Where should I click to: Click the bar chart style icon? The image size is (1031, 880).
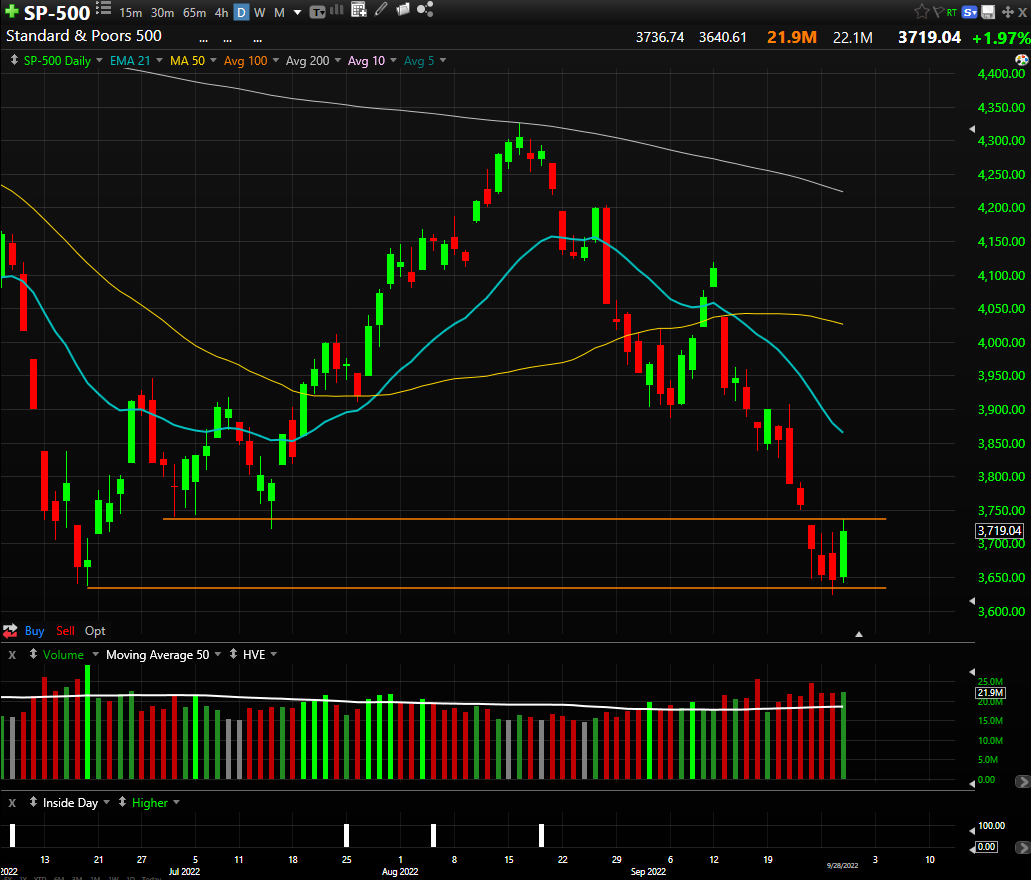(337, 10)
